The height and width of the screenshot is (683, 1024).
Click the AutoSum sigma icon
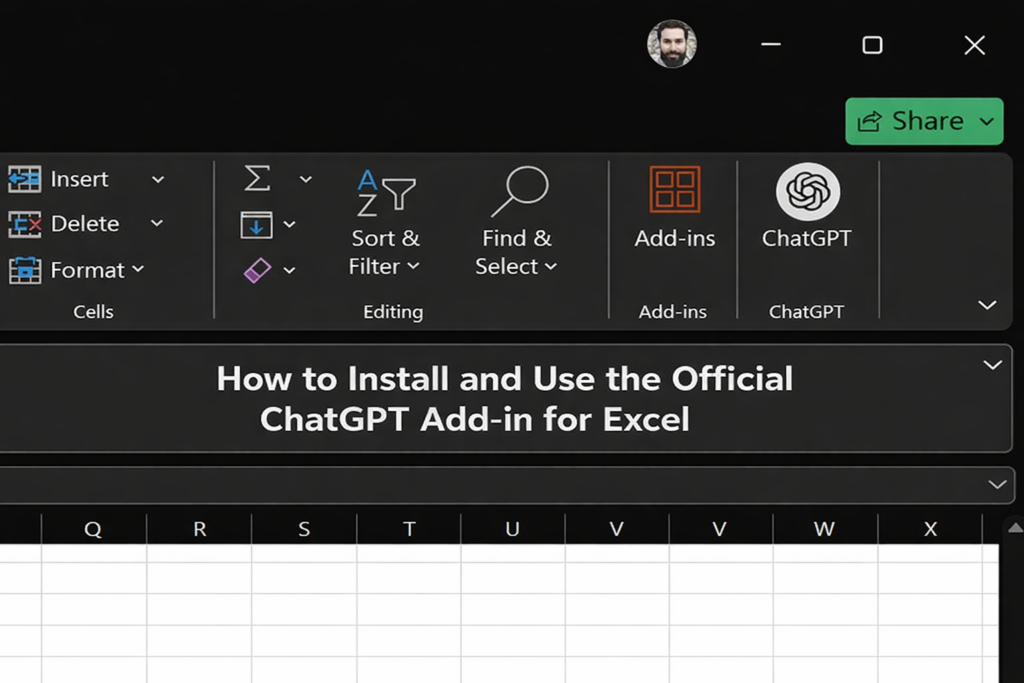click(x=257, y=179)
